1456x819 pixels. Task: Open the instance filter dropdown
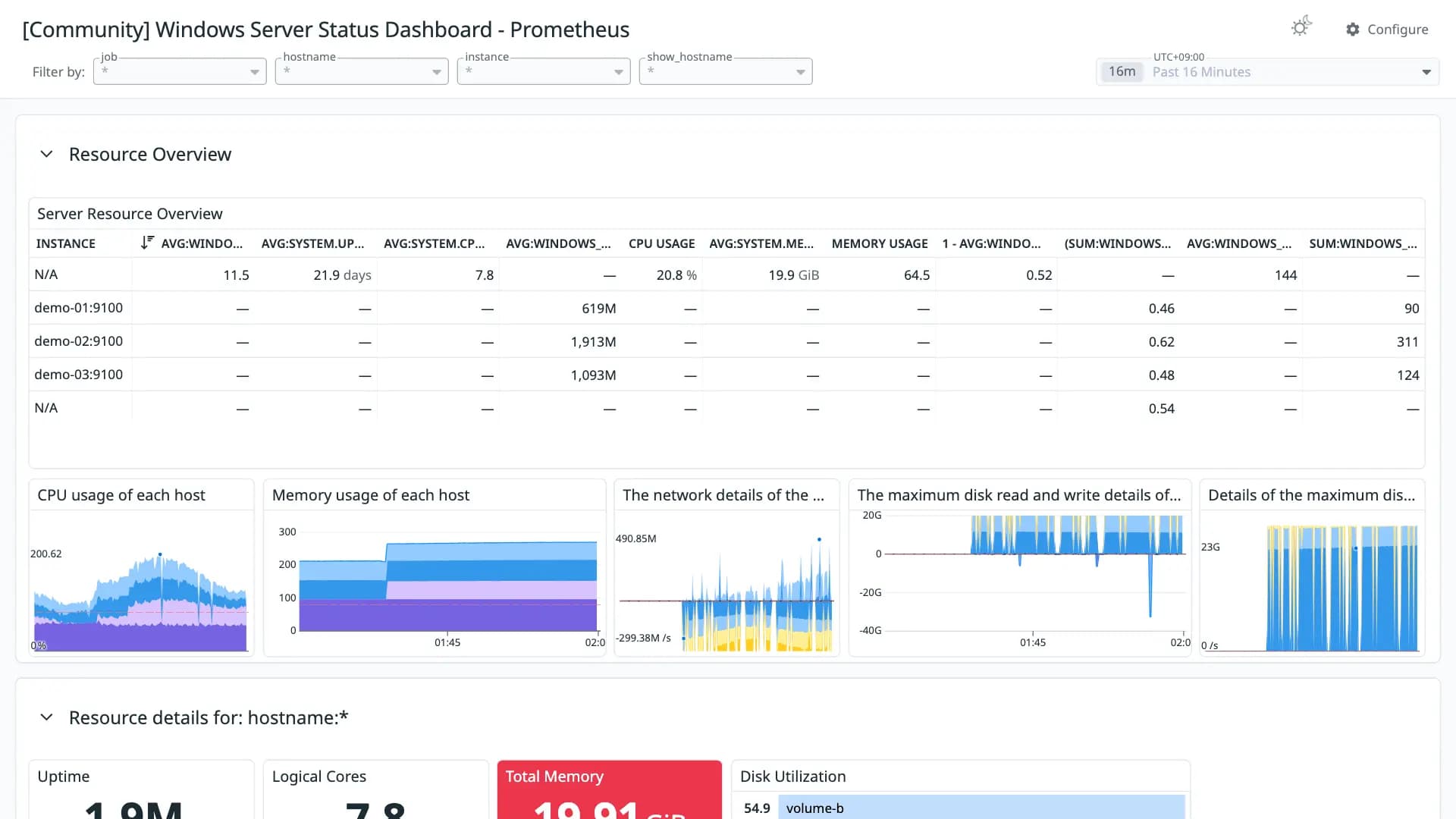pos(544,71)
